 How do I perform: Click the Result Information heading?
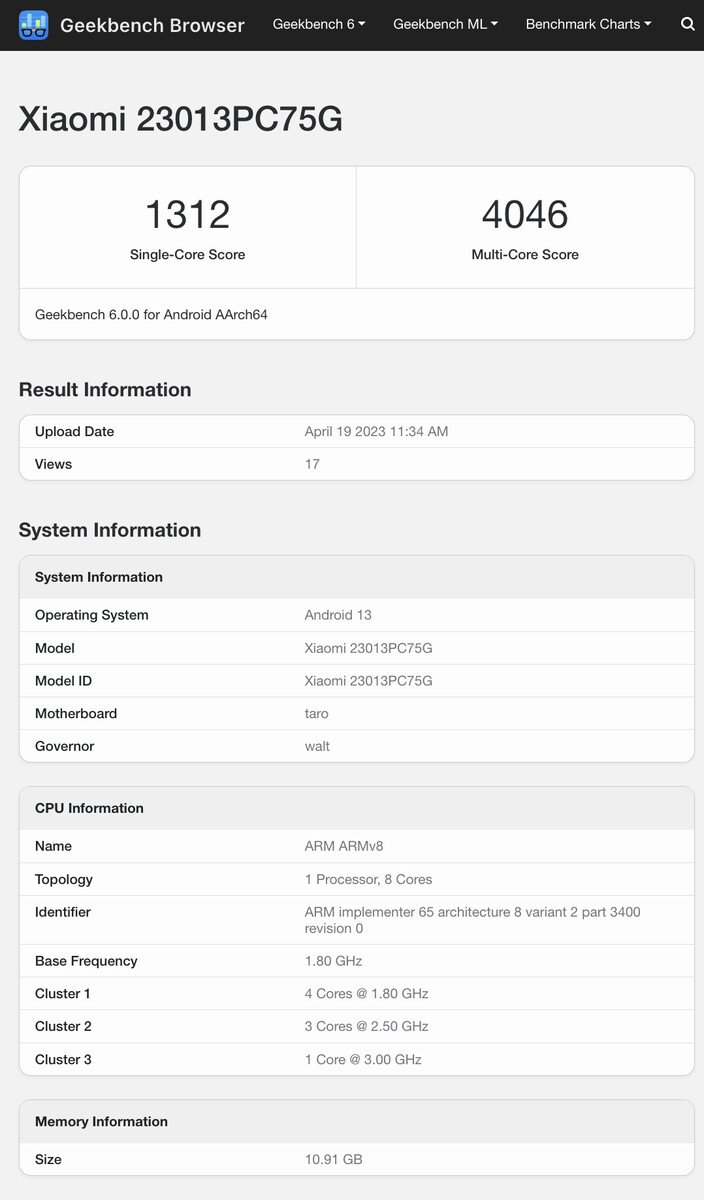105,390
